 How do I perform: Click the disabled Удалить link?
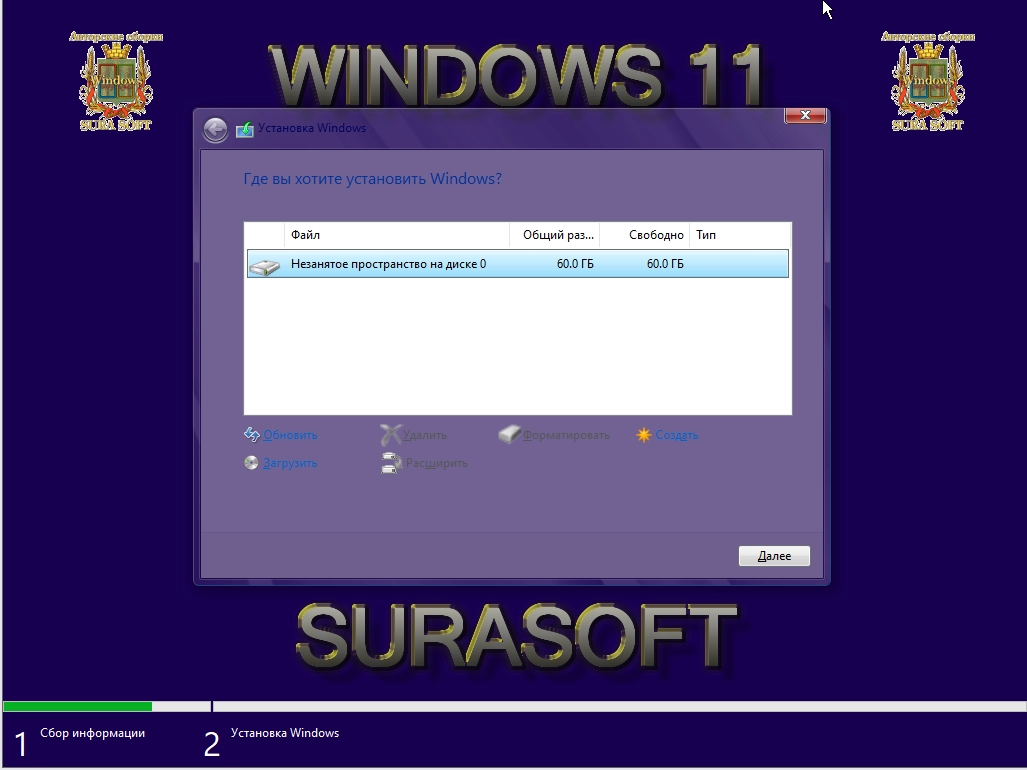pos(424,435)
